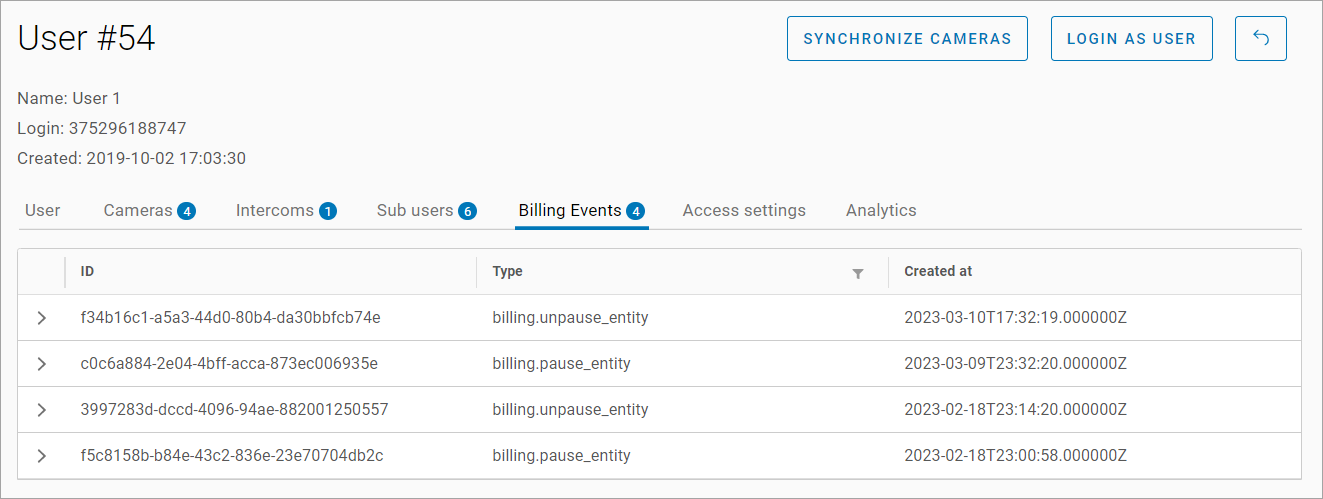Click the back arrow icon button
Viewport: 1323px width, 499px height.
[x=1261, y=39]
